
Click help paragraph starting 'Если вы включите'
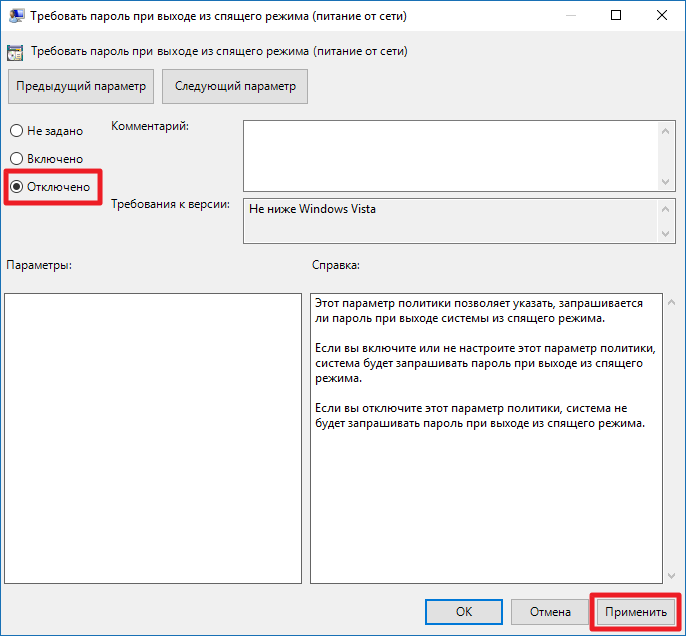485,363
